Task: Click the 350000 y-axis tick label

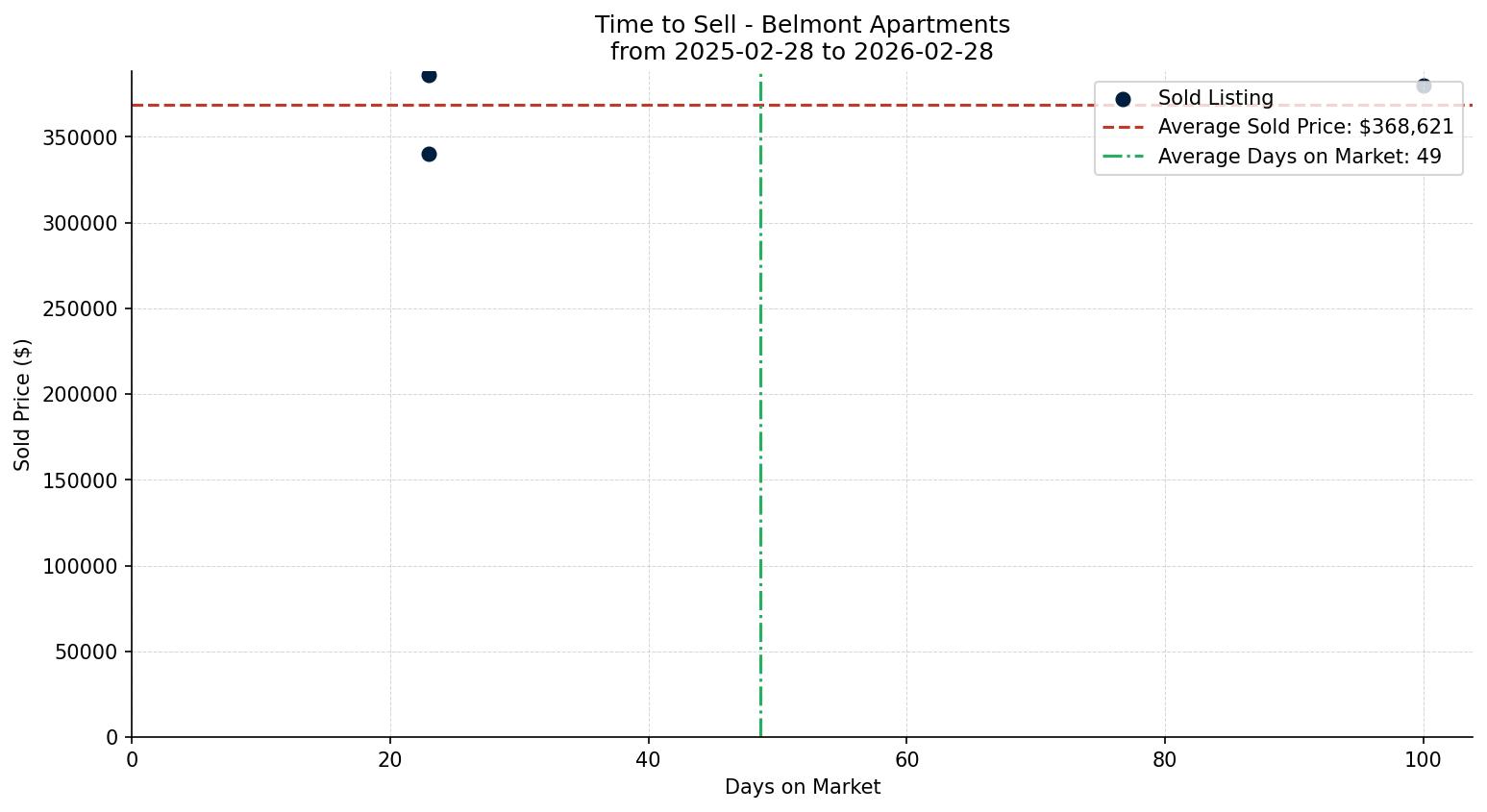Action: pyautogui.click(x=80, y=137)
